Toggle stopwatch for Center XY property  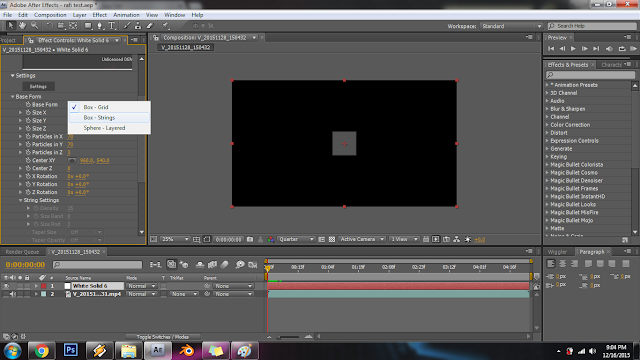tap(28, 160)
